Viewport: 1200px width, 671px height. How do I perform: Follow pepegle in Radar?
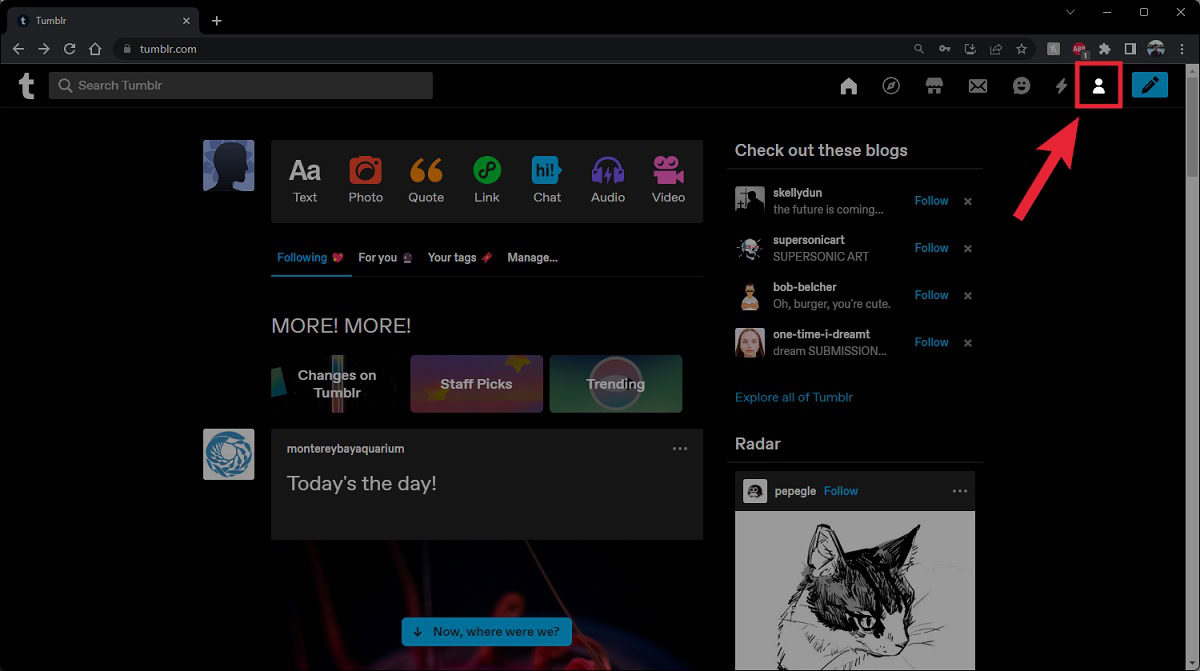[x=841, y=491]
